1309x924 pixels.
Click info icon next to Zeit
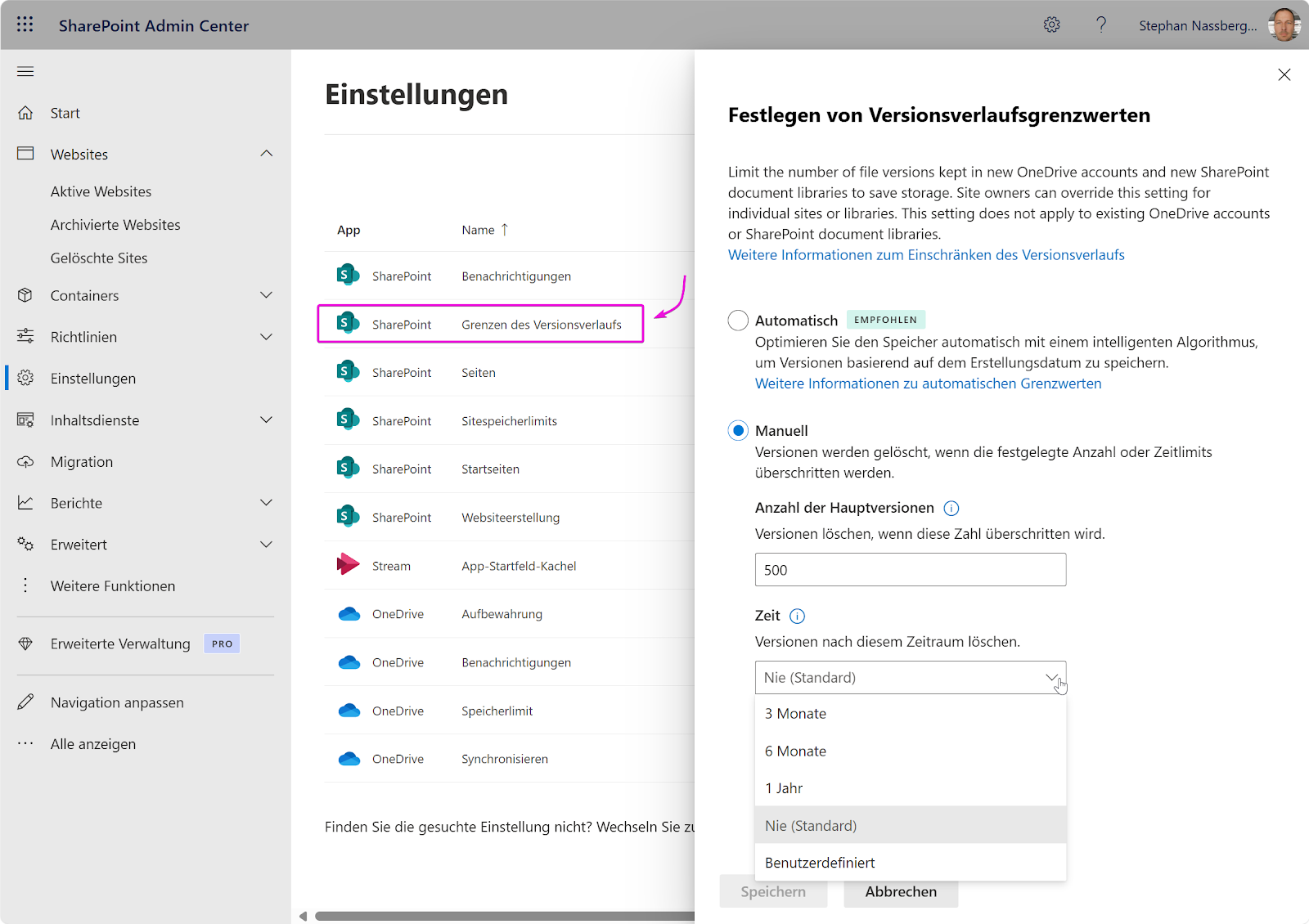[x=798, y=617]
